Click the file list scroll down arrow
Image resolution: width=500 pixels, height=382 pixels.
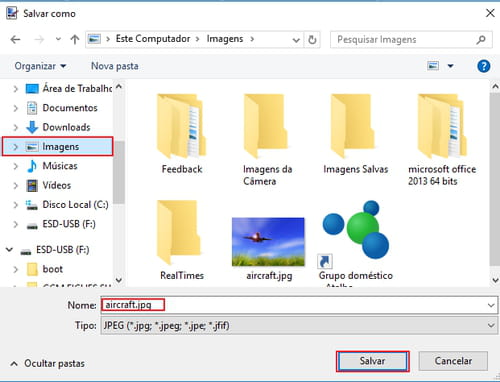point(495,280)
